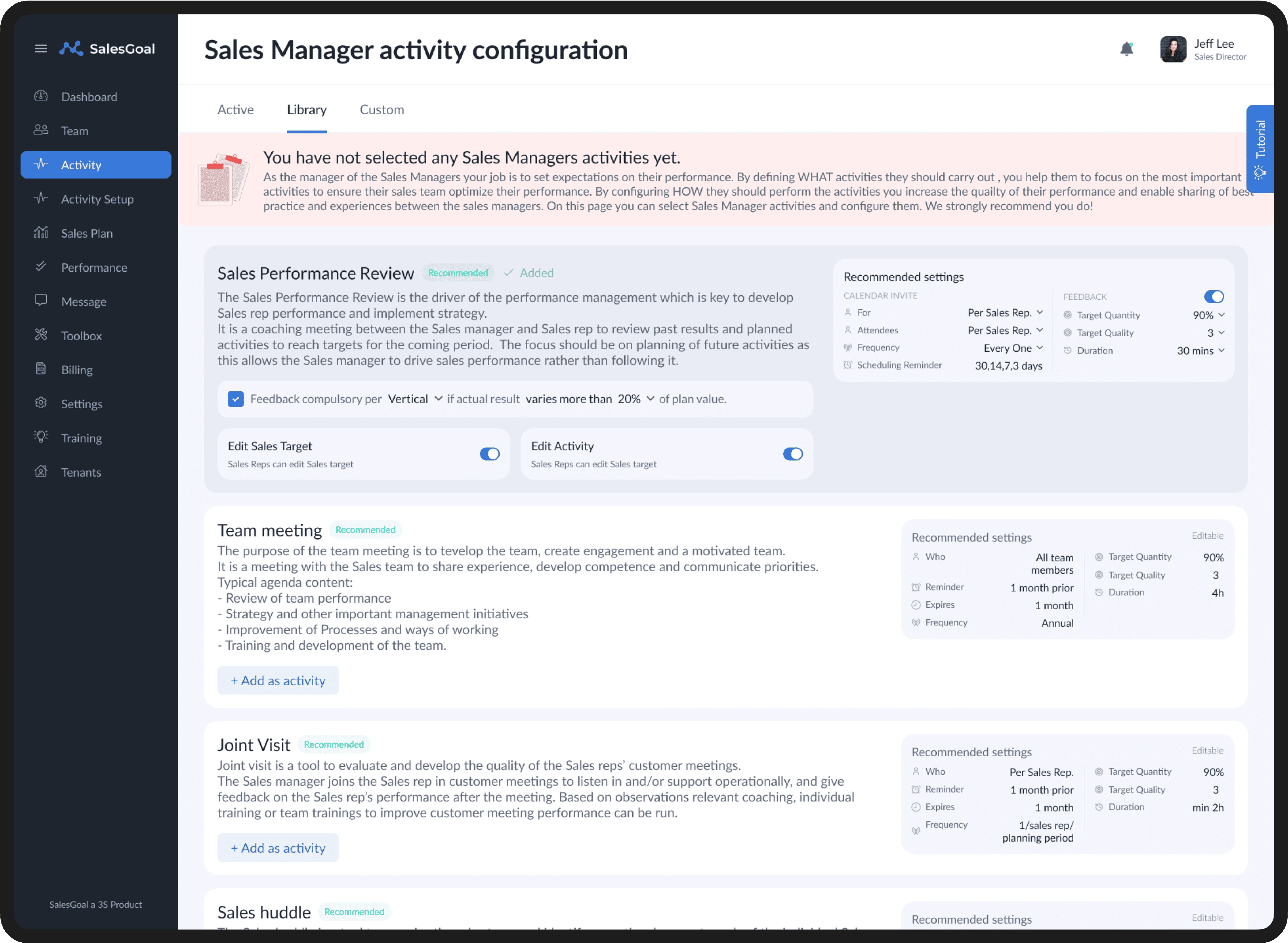Switch to the Custom tab
Image resolution: width=1288 pixels, height=943 pixels.
pyautogui.click(x=382, y=110)
